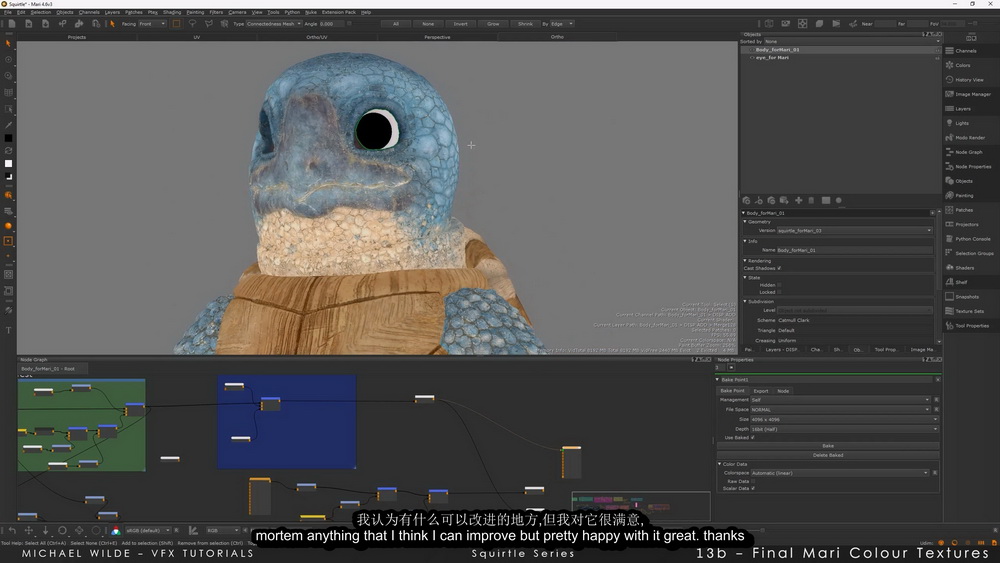Open the Patches palette in sidebar
The height and width of the screenshot is (563, 1000).
click(x=964, y=210)
